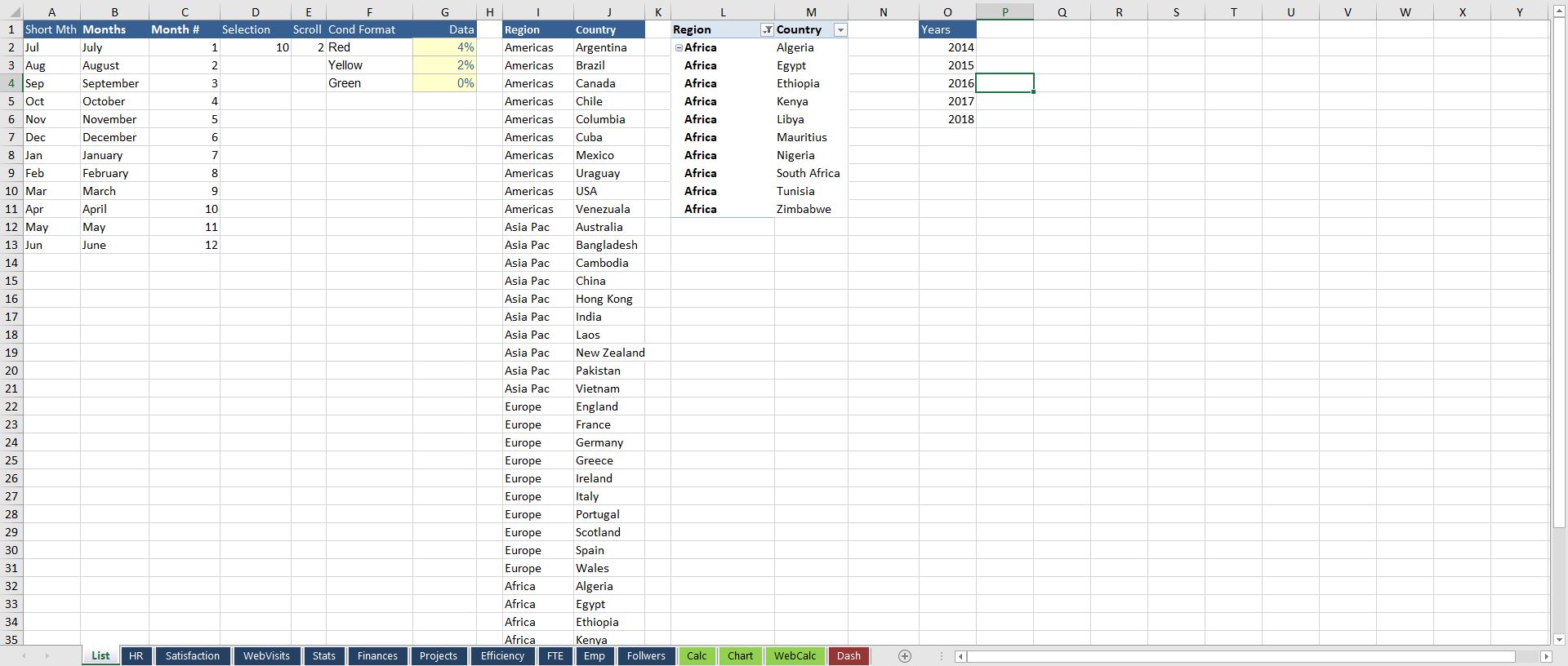Click the yellow 4% Red data cell

[444, 47]
